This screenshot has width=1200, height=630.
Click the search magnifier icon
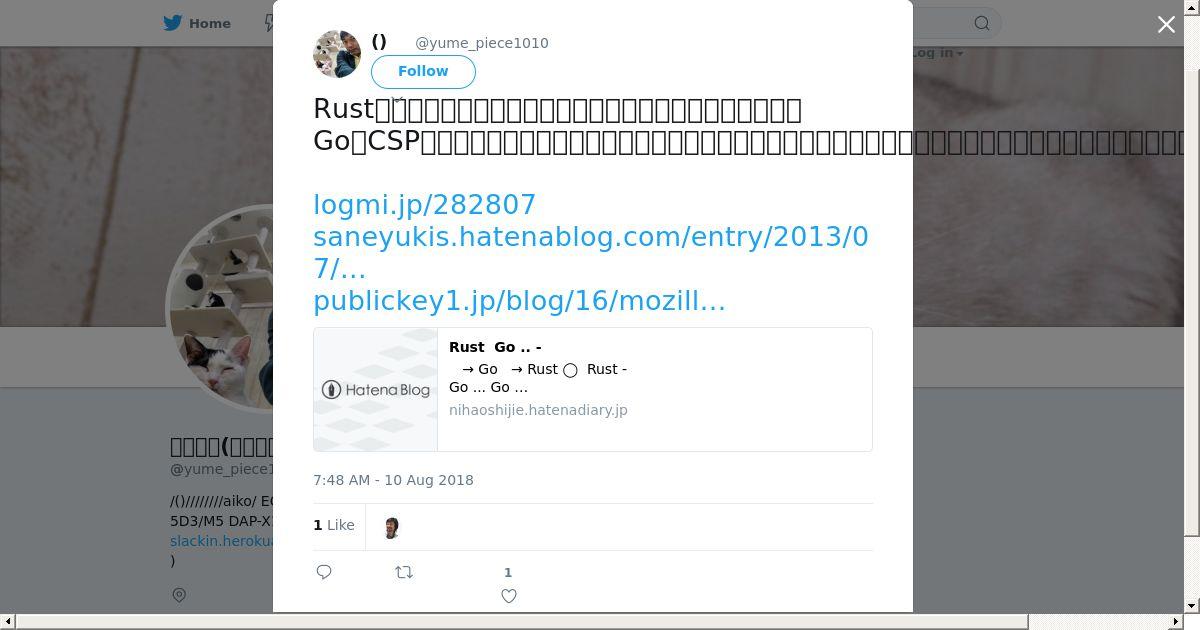coord(982,23)
